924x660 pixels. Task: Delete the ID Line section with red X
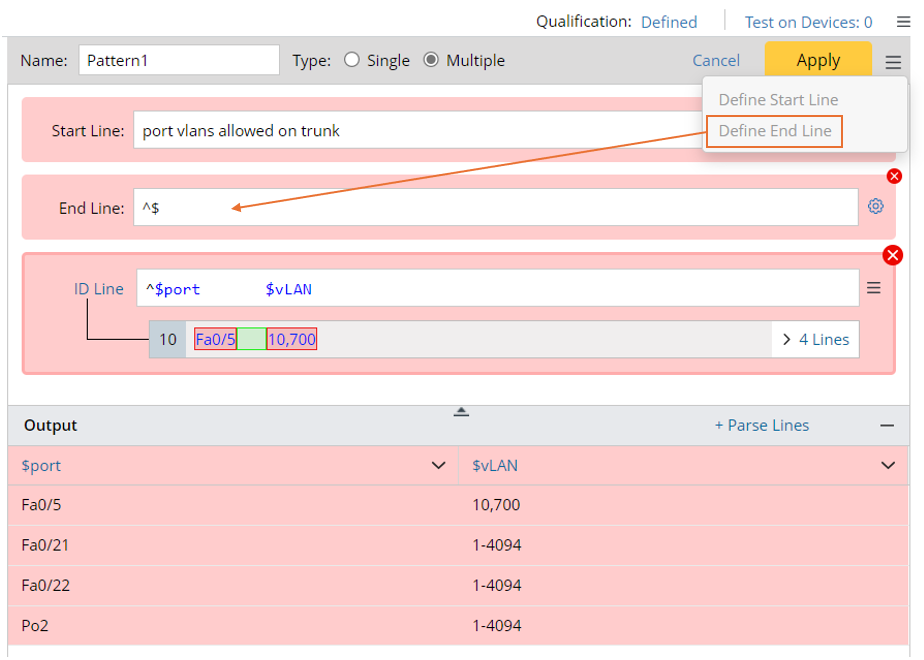point(893,255)
